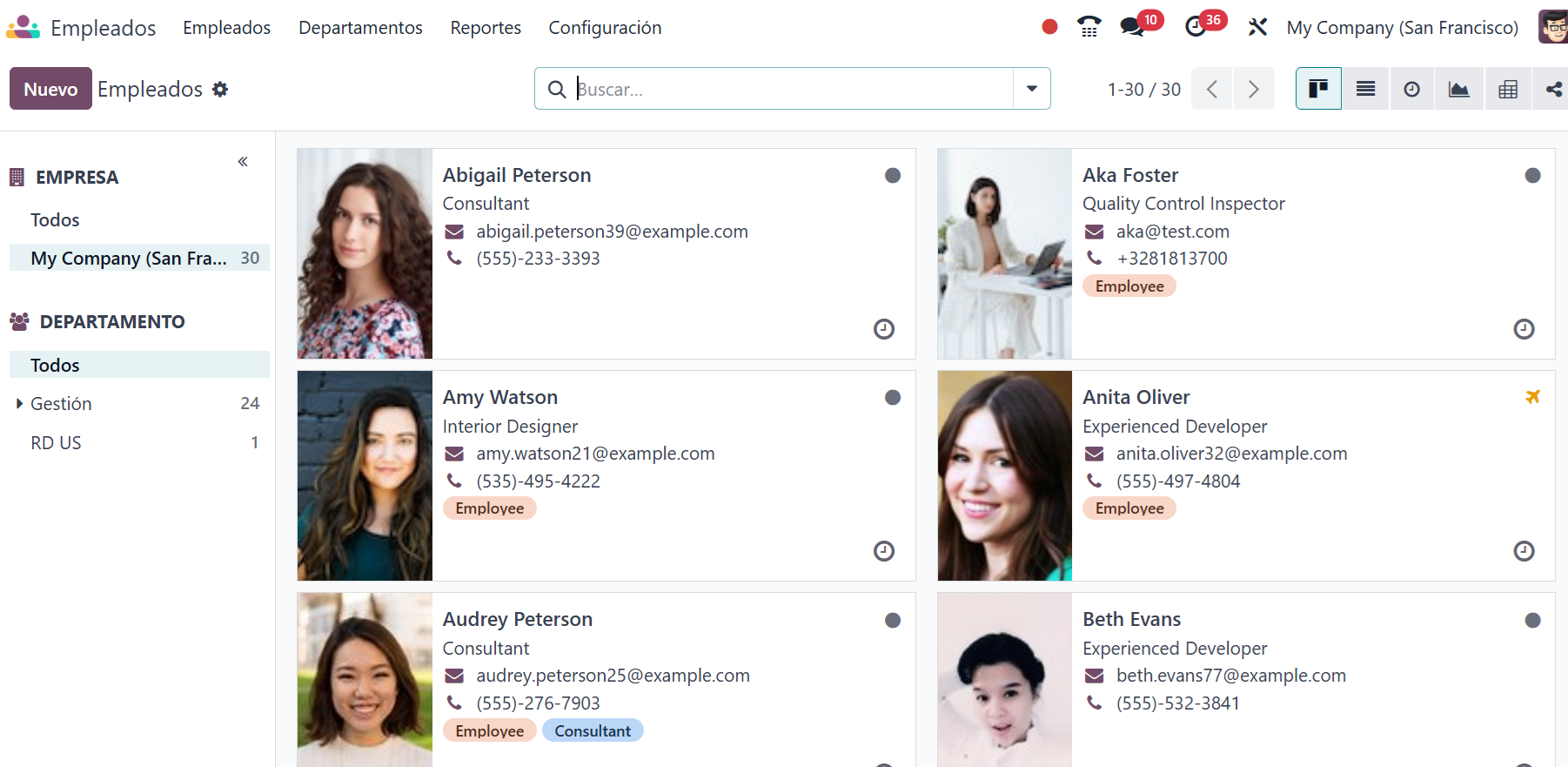Expand the Gestión department tree
1568x767 pixels.
[19, 404]
